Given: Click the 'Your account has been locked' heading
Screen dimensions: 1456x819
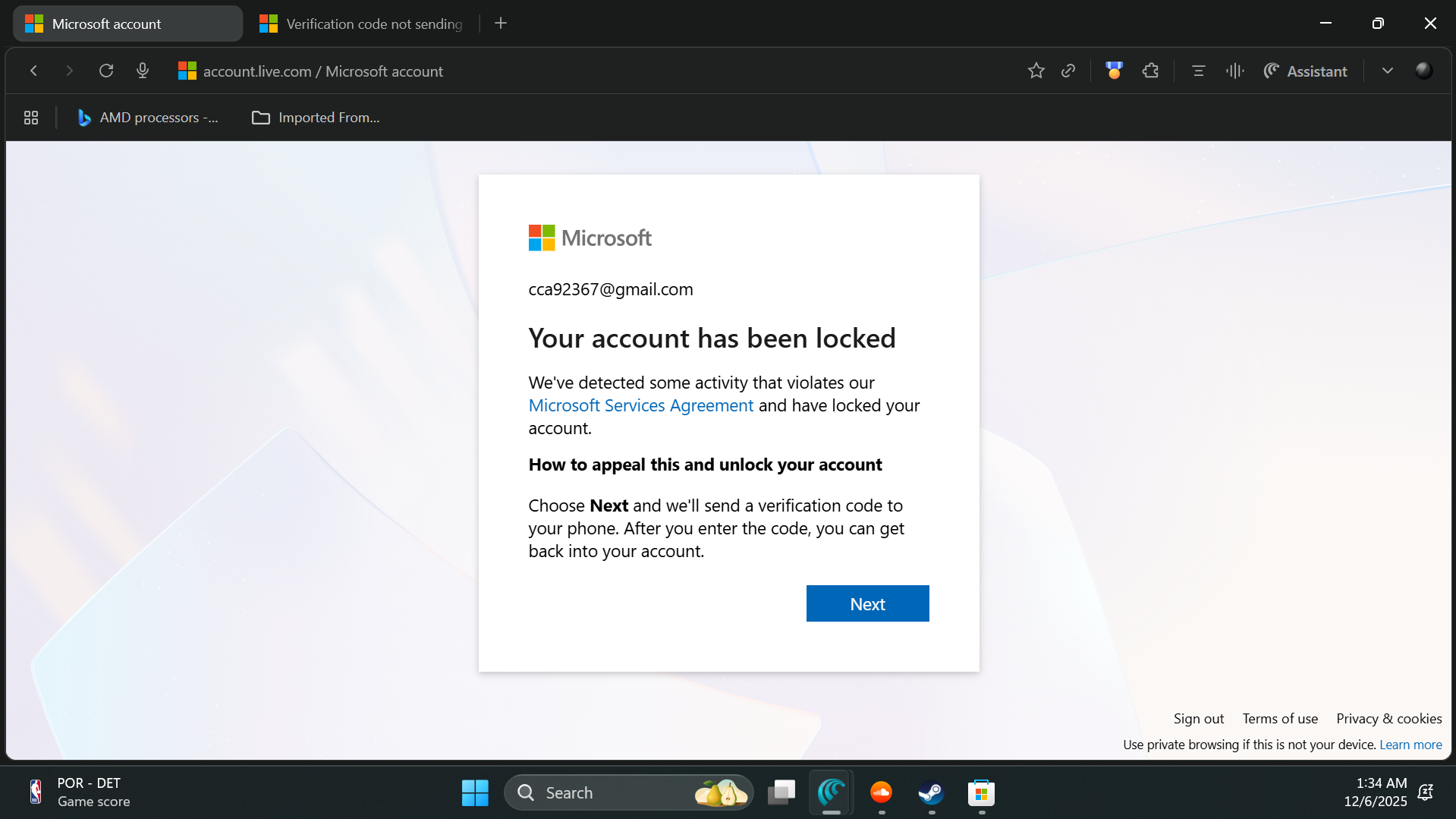Looking at the screenshot, I should [x=712, y=338].
